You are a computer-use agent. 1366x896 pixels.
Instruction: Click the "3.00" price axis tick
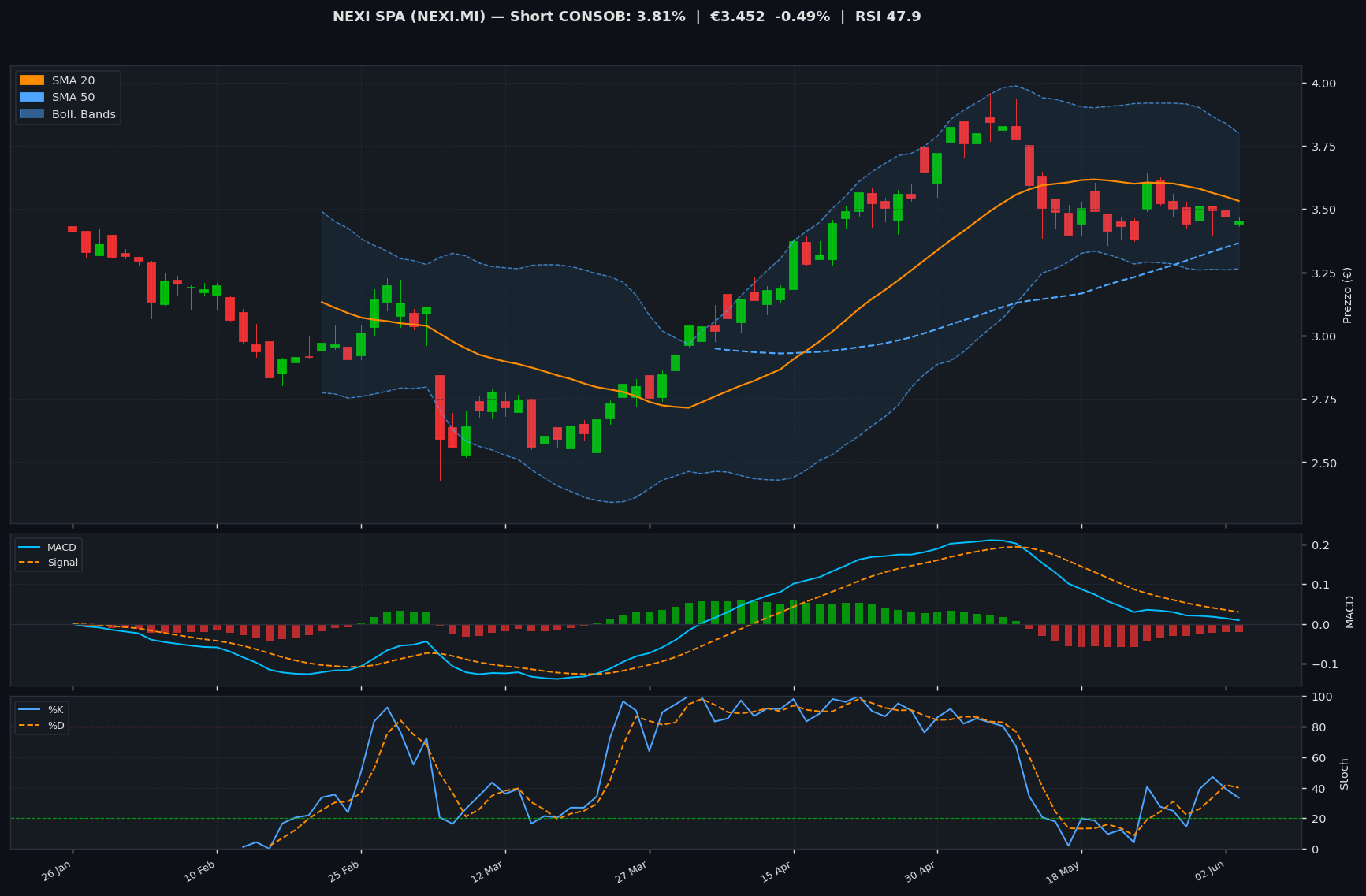click(x=1323, y=336)
